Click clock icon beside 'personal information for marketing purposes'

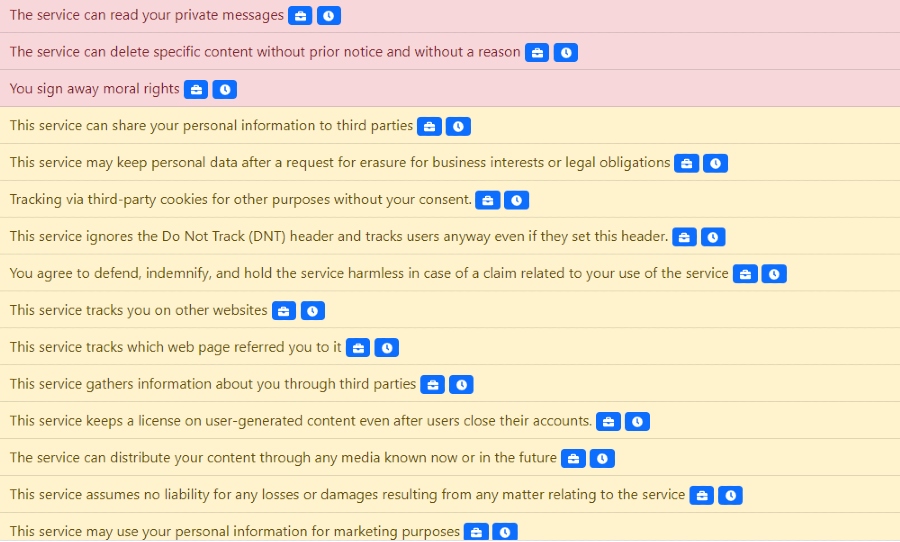tap(505, 532)
